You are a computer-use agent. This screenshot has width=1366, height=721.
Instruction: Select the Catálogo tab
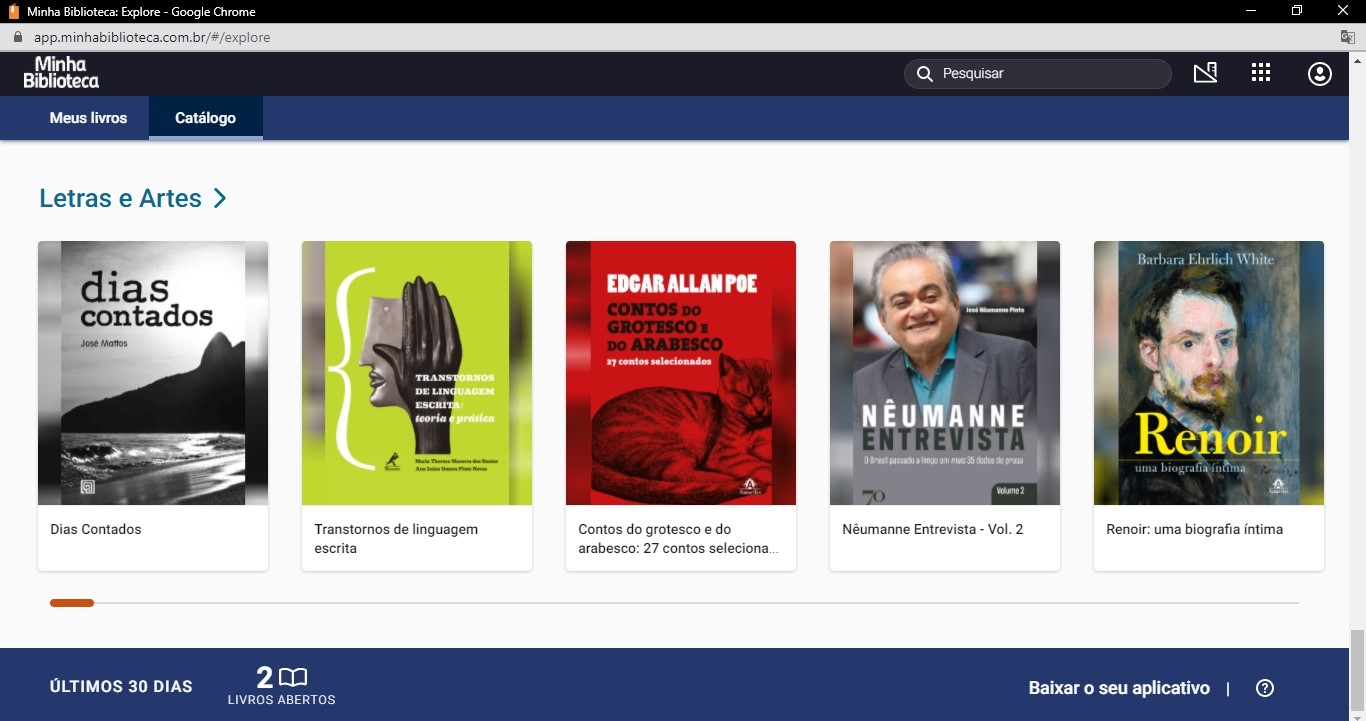205,118
